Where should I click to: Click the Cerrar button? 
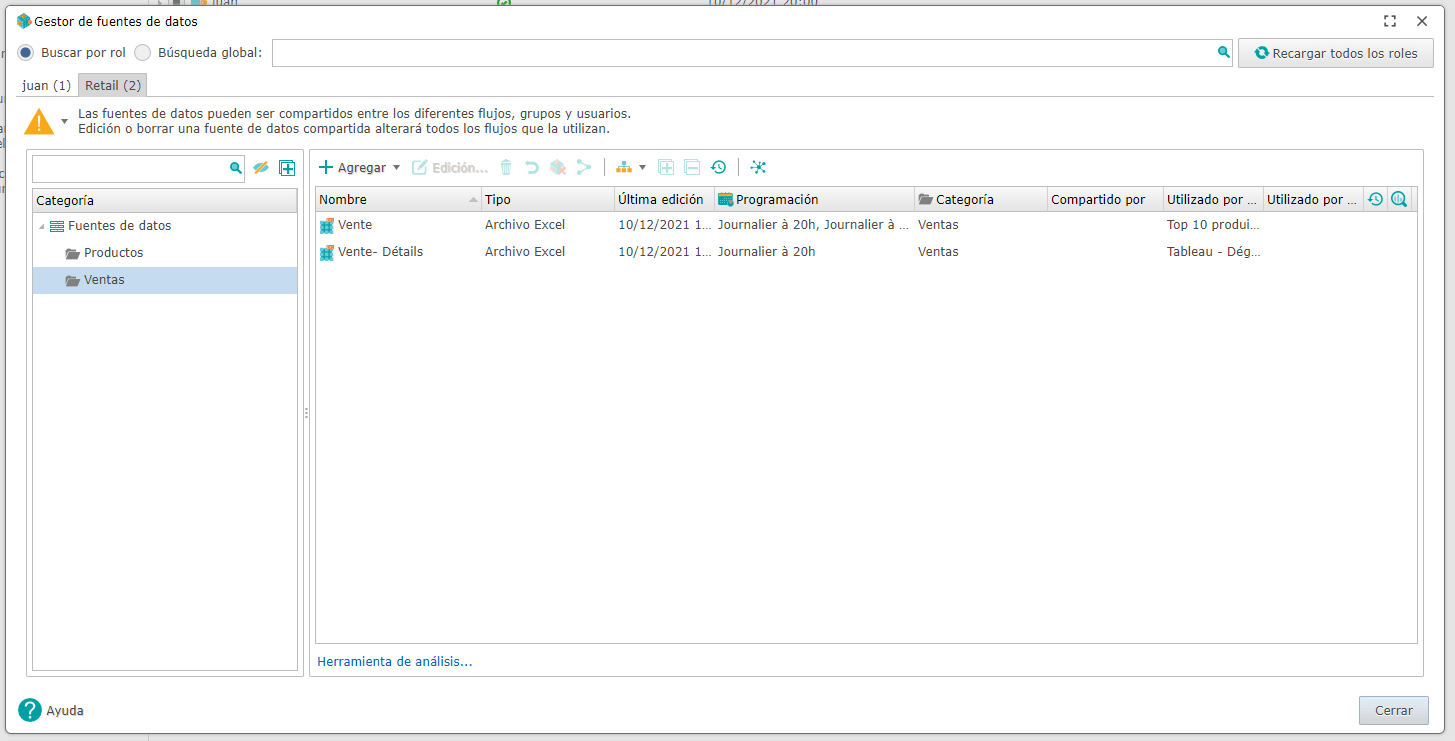(1393, 710)
